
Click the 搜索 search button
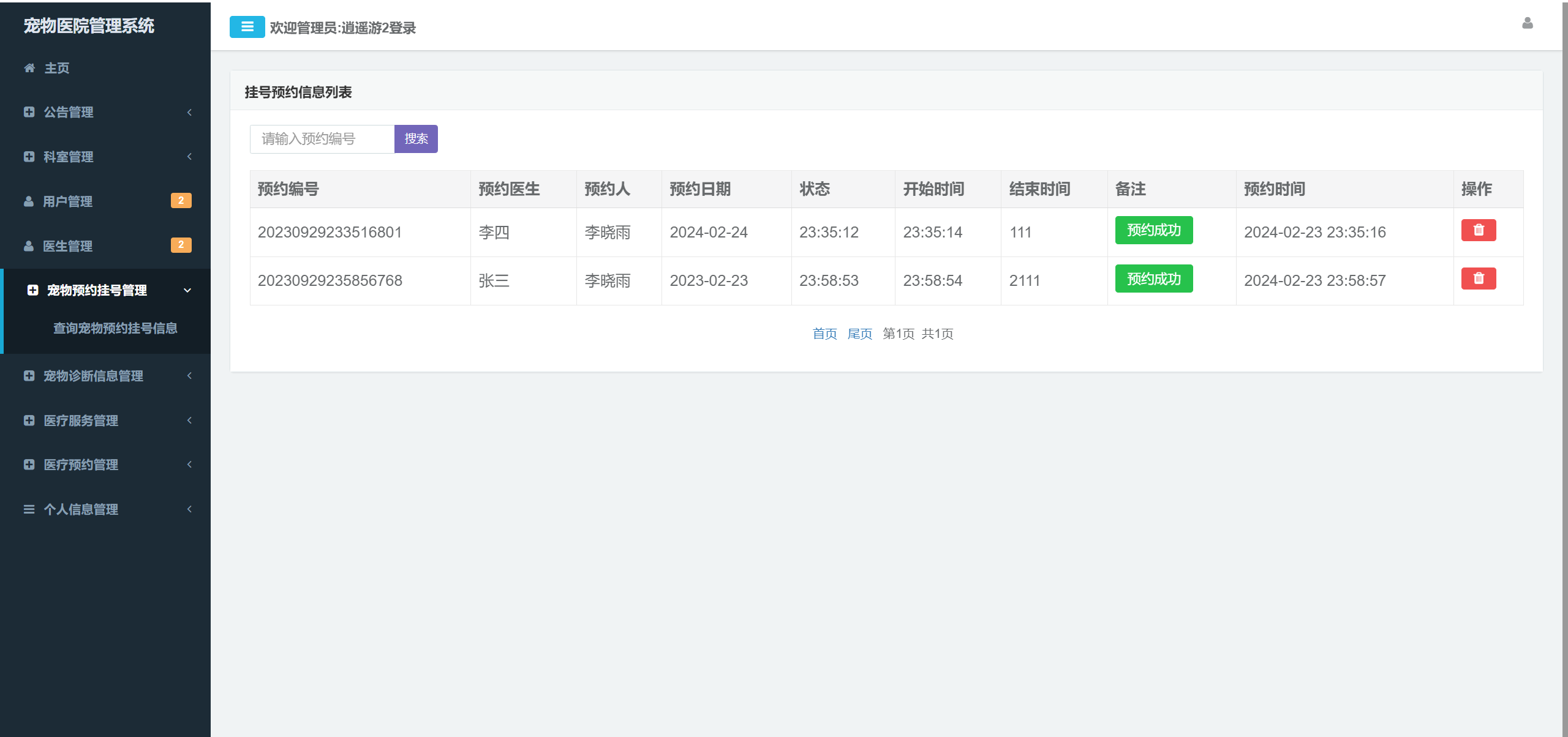point(416,138)
